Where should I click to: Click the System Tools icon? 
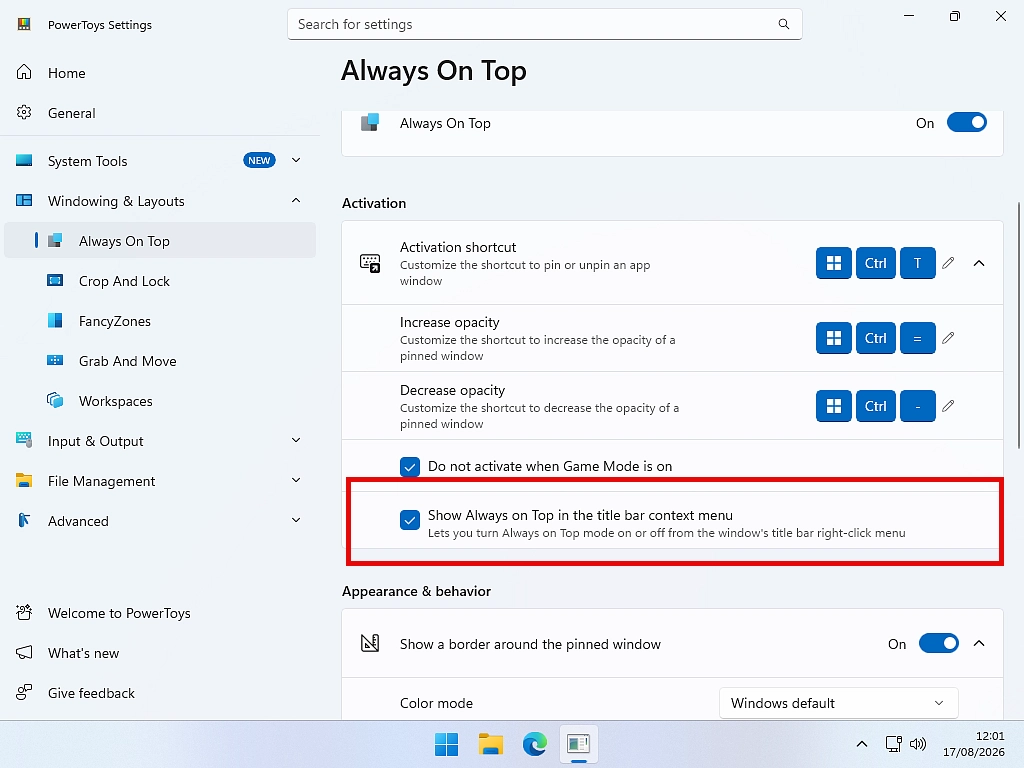24,160
